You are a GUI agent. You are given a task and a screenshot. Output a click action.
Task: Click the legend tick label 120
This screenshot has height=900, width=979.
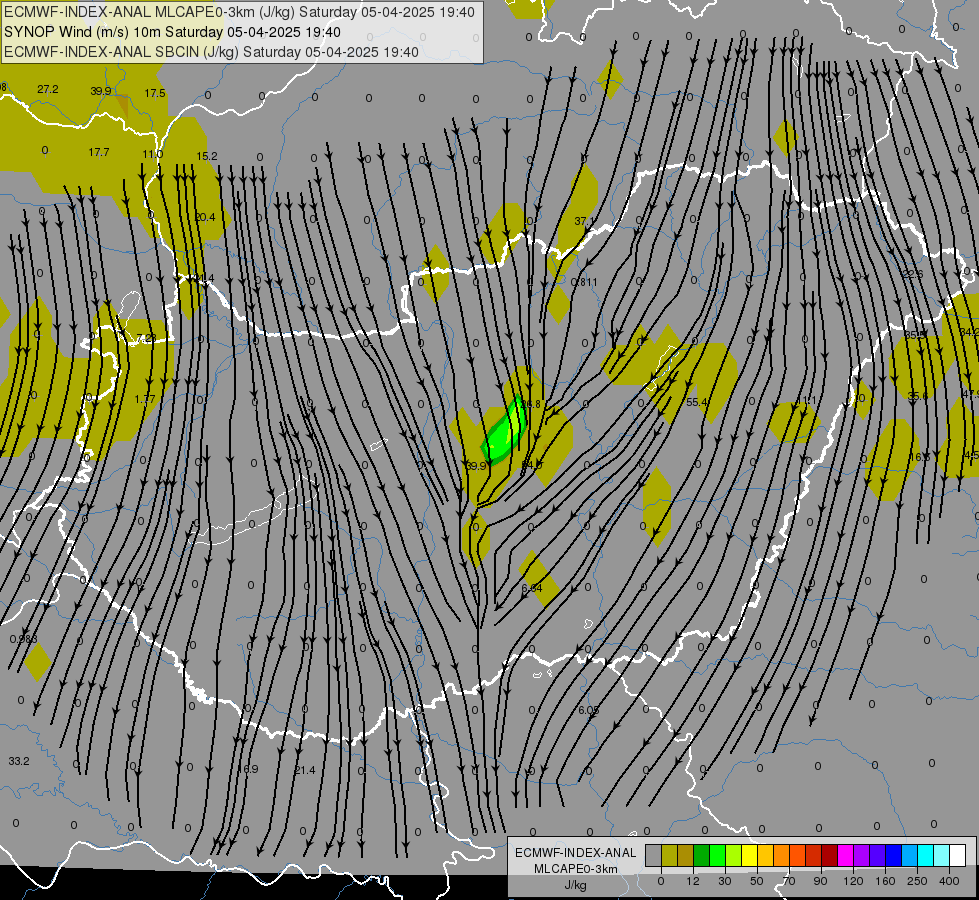(x=853, y=881)
